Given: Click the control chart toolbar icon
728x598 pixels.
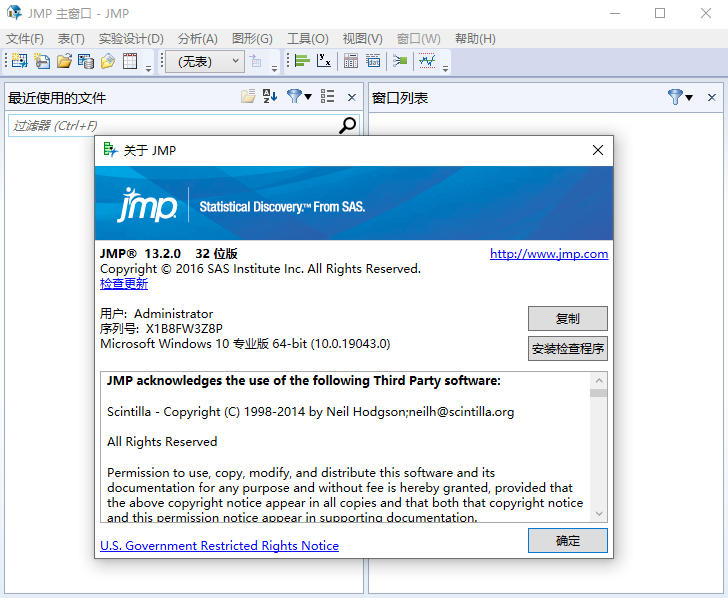Looking at the screenshot, I should click(427, 61).
